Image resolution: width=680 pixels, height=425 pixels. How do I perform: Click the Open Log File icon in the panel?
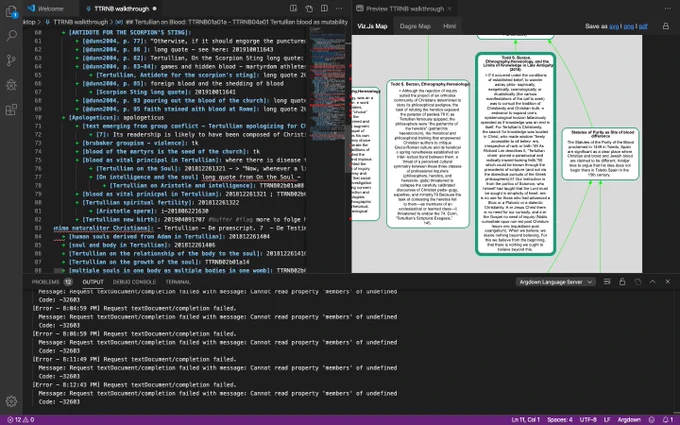638,282
